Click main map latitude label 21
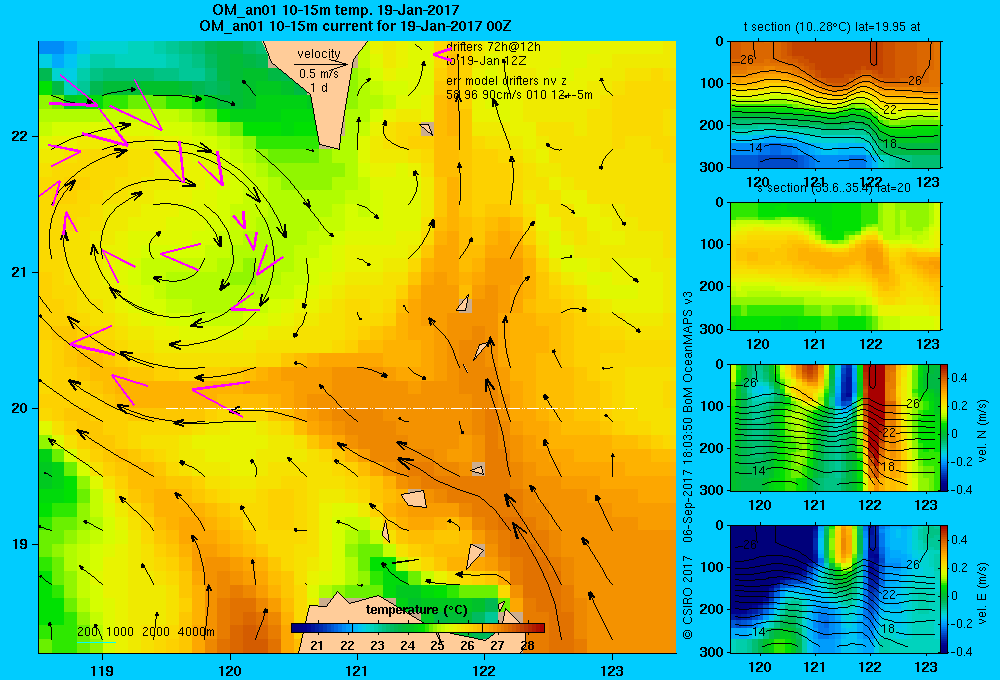Screen dimensions: 1000x680 (x=19, y=272)
